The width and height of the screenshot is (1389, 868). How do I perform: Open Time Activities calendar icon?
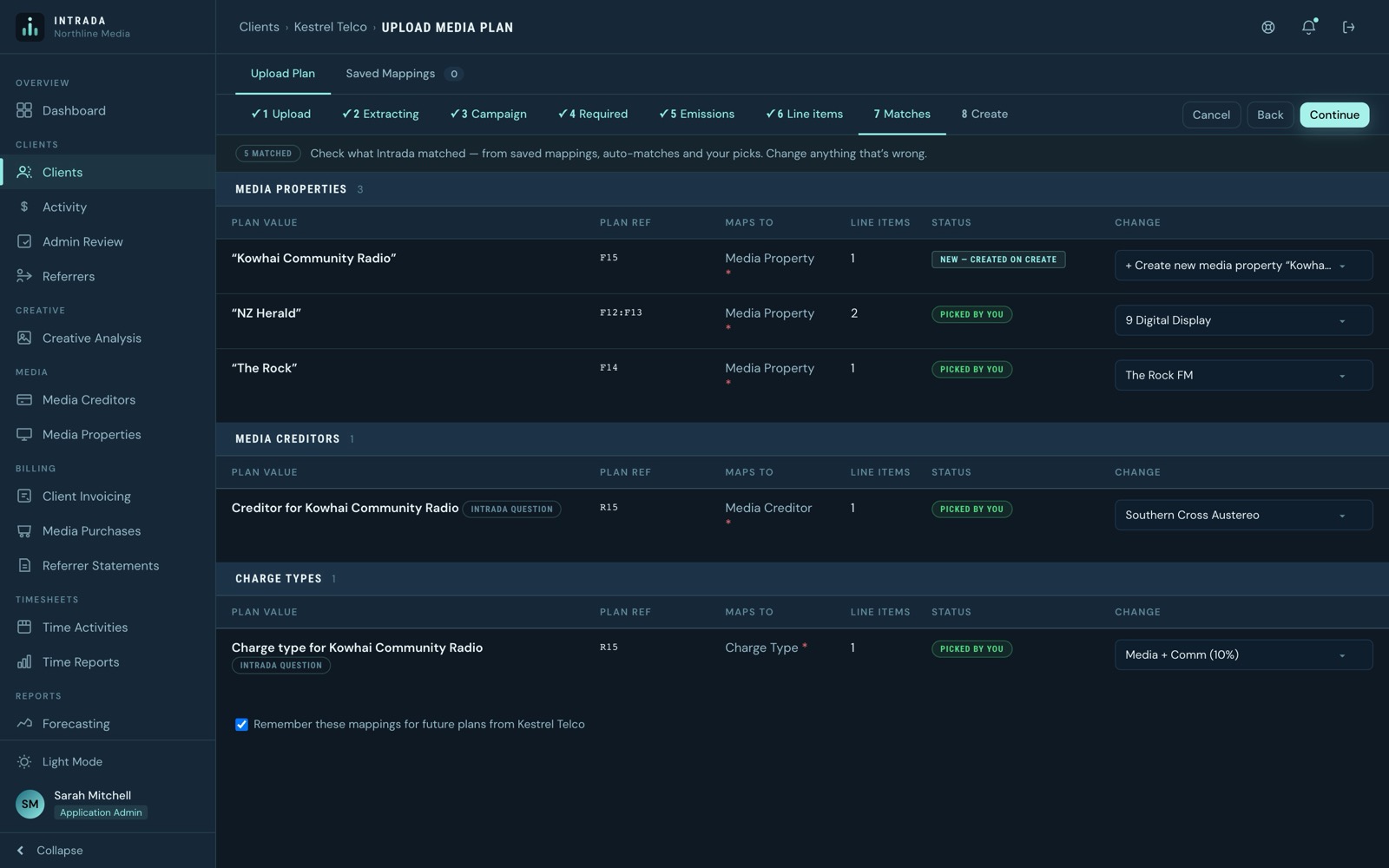tap(24, 627)
